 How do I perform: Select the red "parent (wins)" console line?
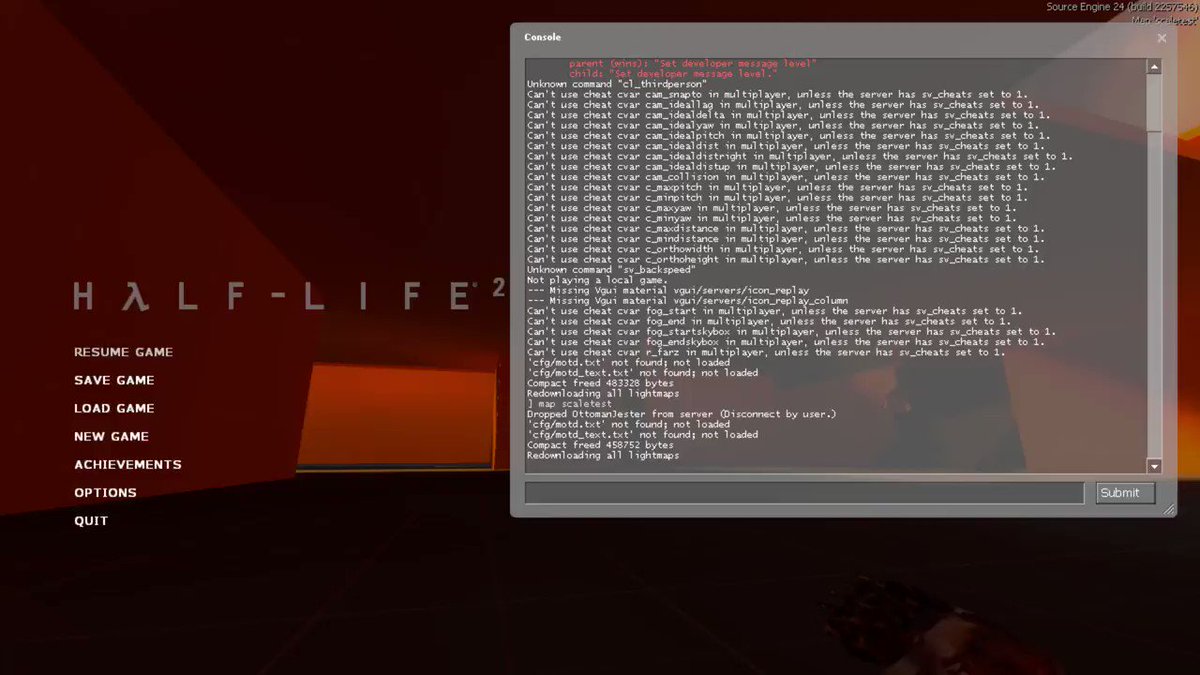[693, 63]
